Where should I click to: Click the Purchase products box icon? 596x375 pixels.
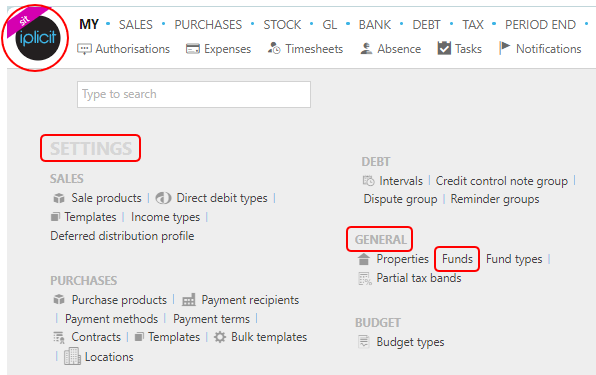click(59, 300)
